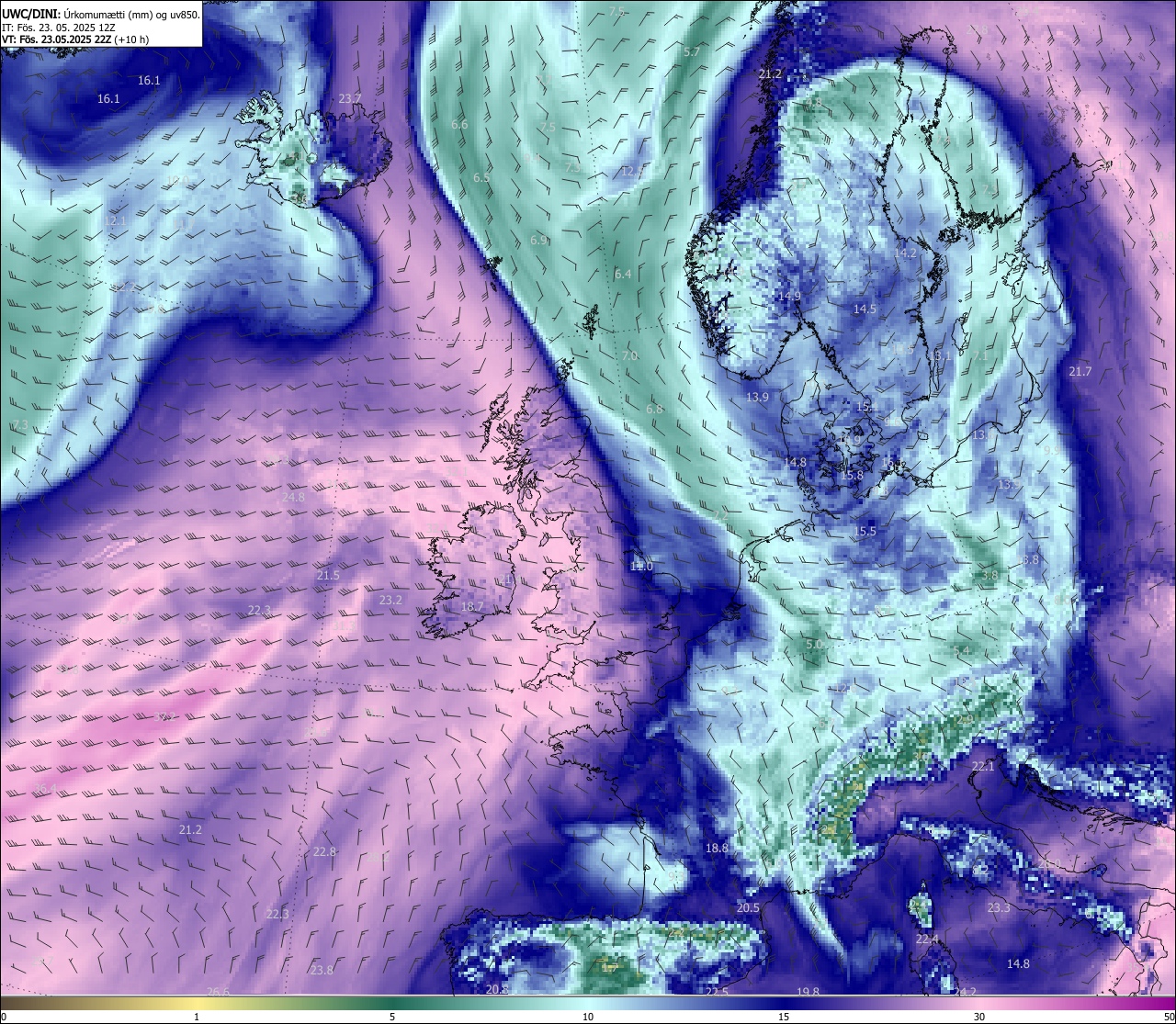Click the 20.5 map value
The height and width of the screenshot is (1024, 1176).
pos(748,907)
